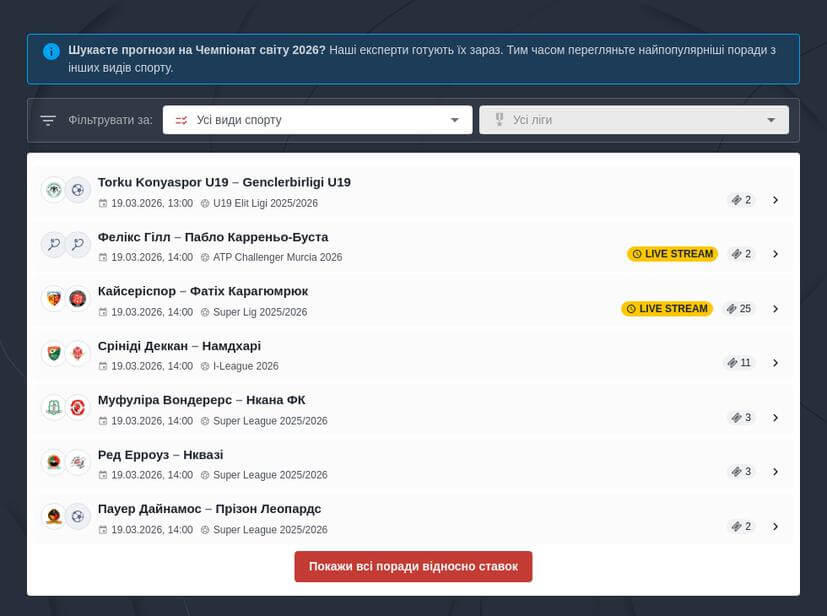Viewport: 827px width, 616px height.
Task: Click the Ред Ерроуз team logo
Action: tap(53, 462)
